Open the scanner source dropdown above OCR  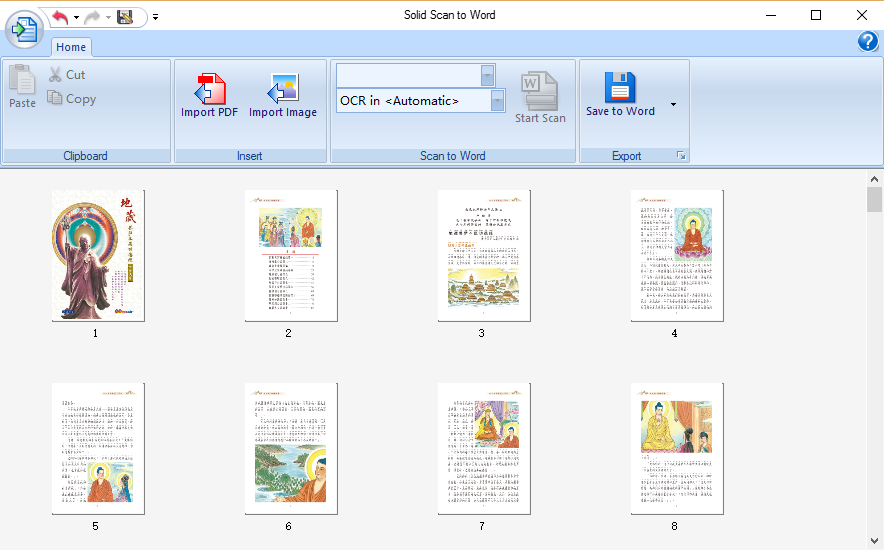(487, 76)
